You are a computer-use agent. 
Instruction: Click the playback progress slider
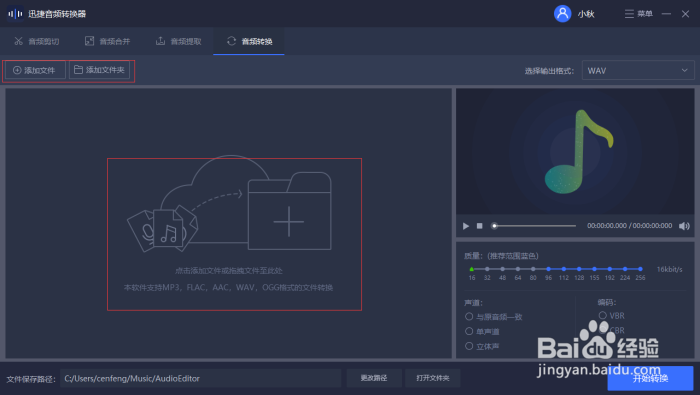[533, 226]
